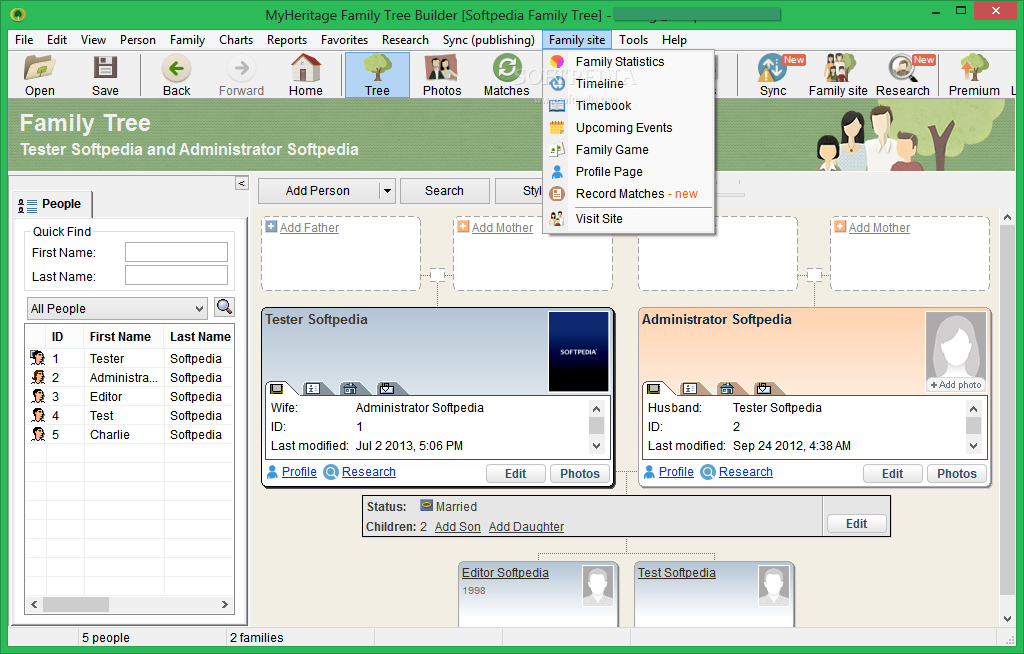The image size is (1024, 654).
Task: Click Tester Softpedia's photo thumbnail
Action: coord(578,352)
